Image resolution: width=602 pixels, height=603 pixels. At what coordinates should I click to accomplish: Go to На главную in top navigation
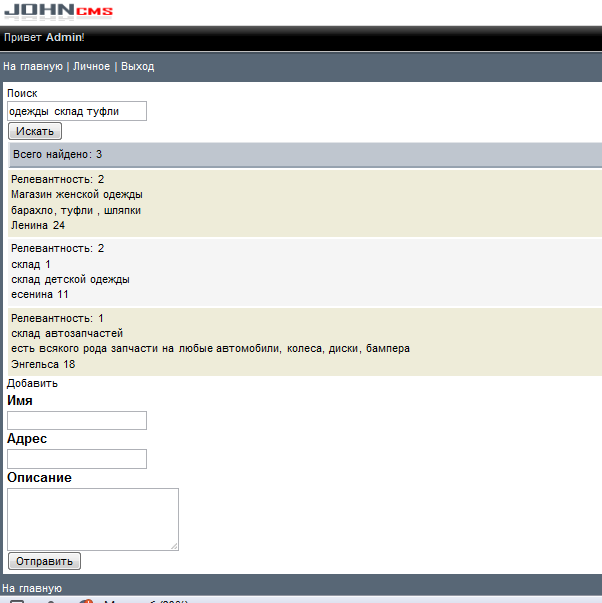(33, 67)
